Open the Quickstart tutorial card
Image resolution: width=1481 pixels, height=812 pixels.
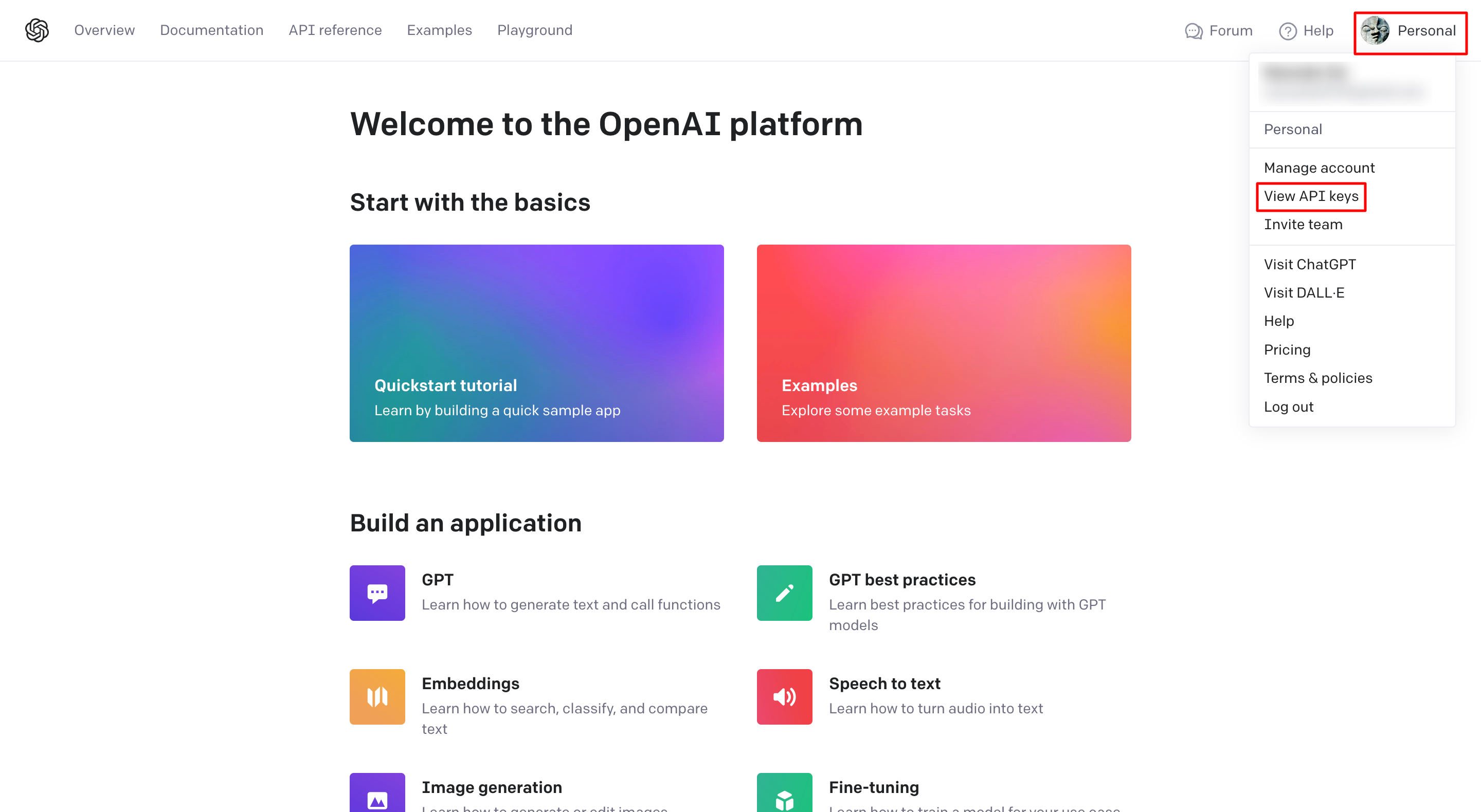pyautogui.click(x=536, y=343)
